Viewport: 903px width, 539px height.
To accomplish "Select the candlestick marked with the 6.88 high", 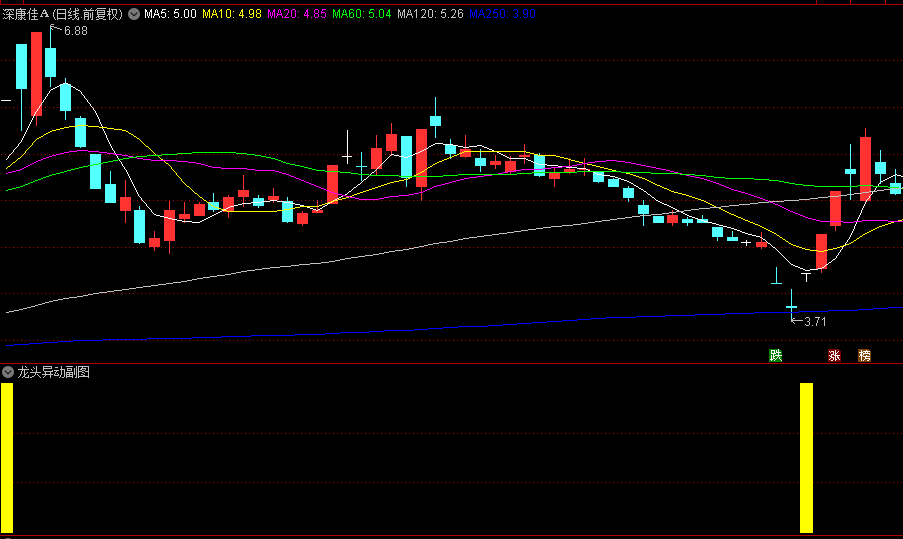I will click(51, 62).
